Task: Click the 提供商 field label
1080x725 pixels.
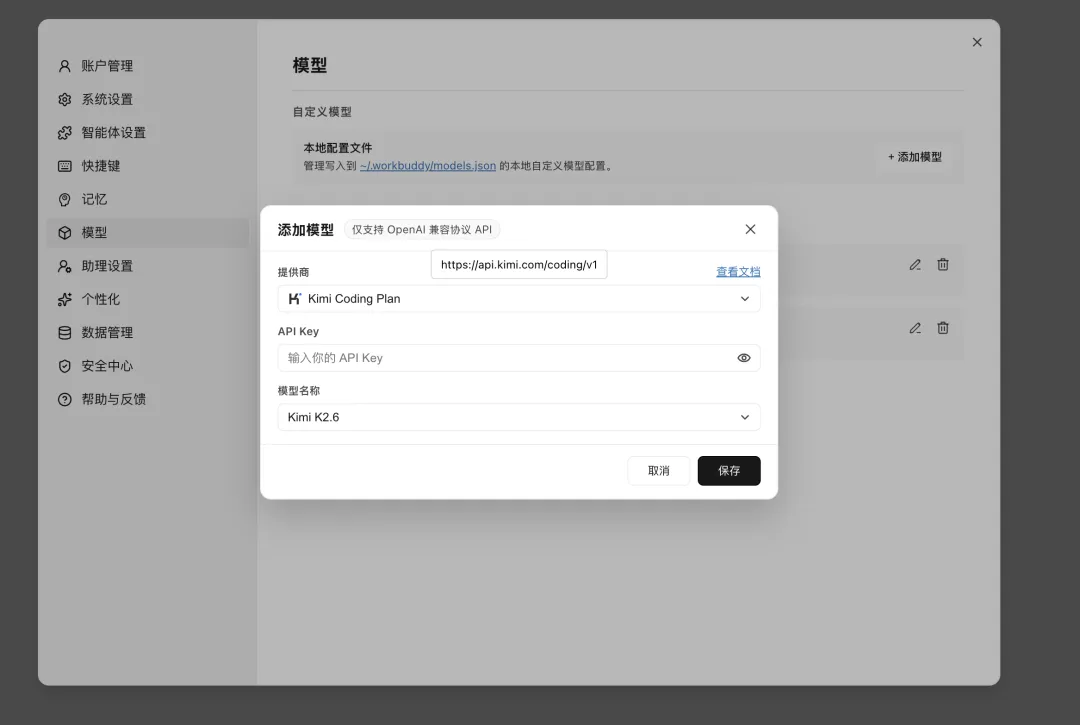Action: [x=293, y=272]
